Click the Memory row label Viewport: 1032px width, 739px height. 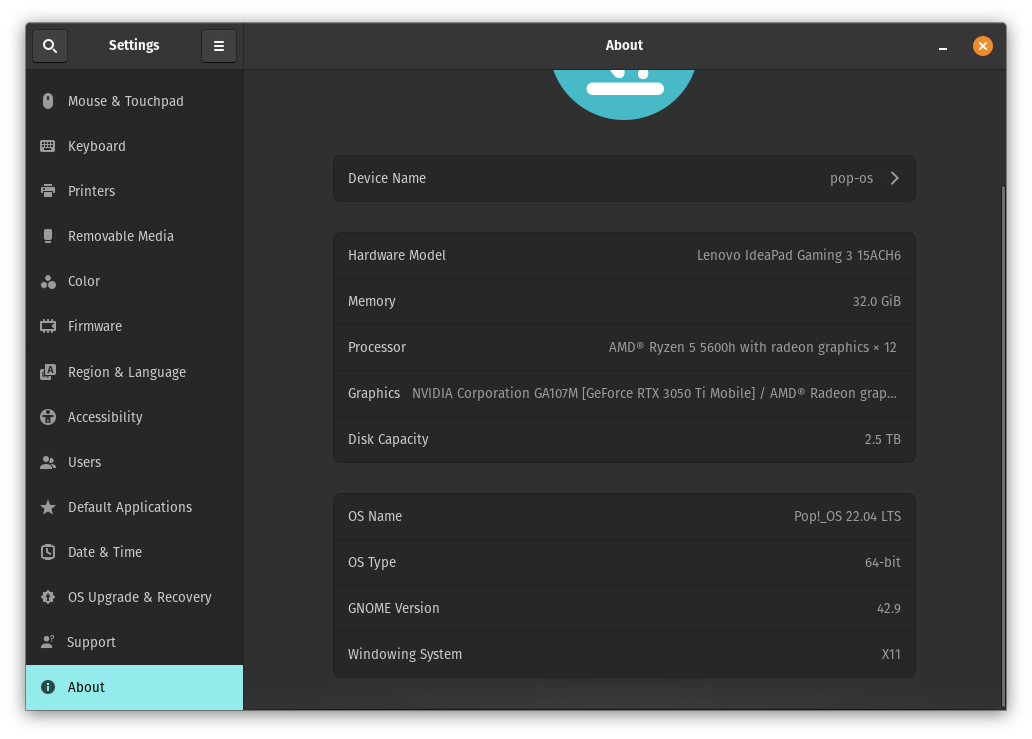(372, 301)
